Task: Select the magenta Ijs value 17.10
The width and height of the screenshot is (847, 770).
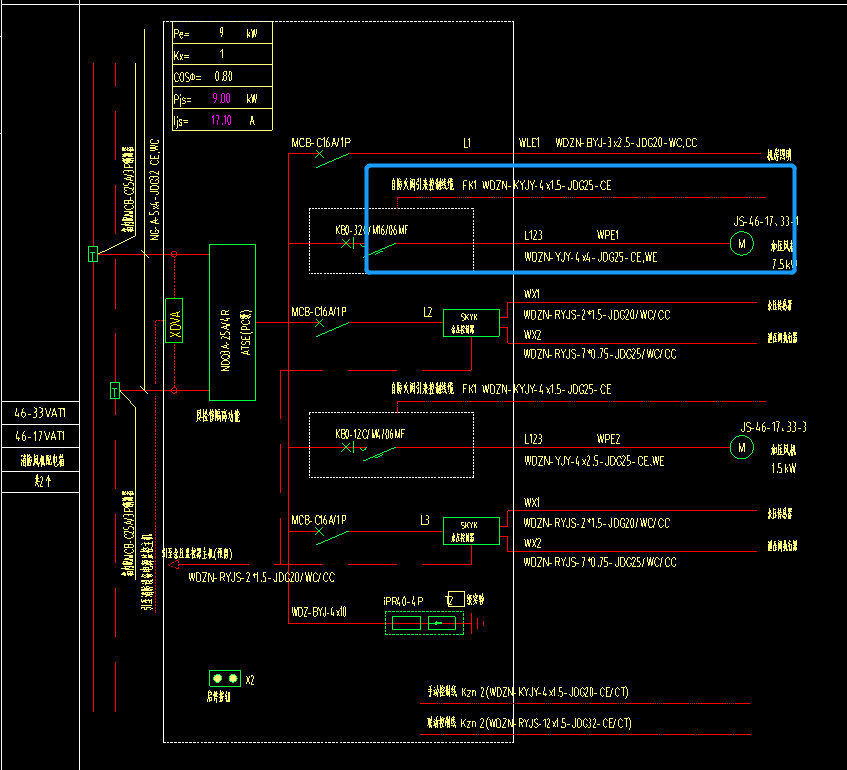Action: tap(221, 120)
